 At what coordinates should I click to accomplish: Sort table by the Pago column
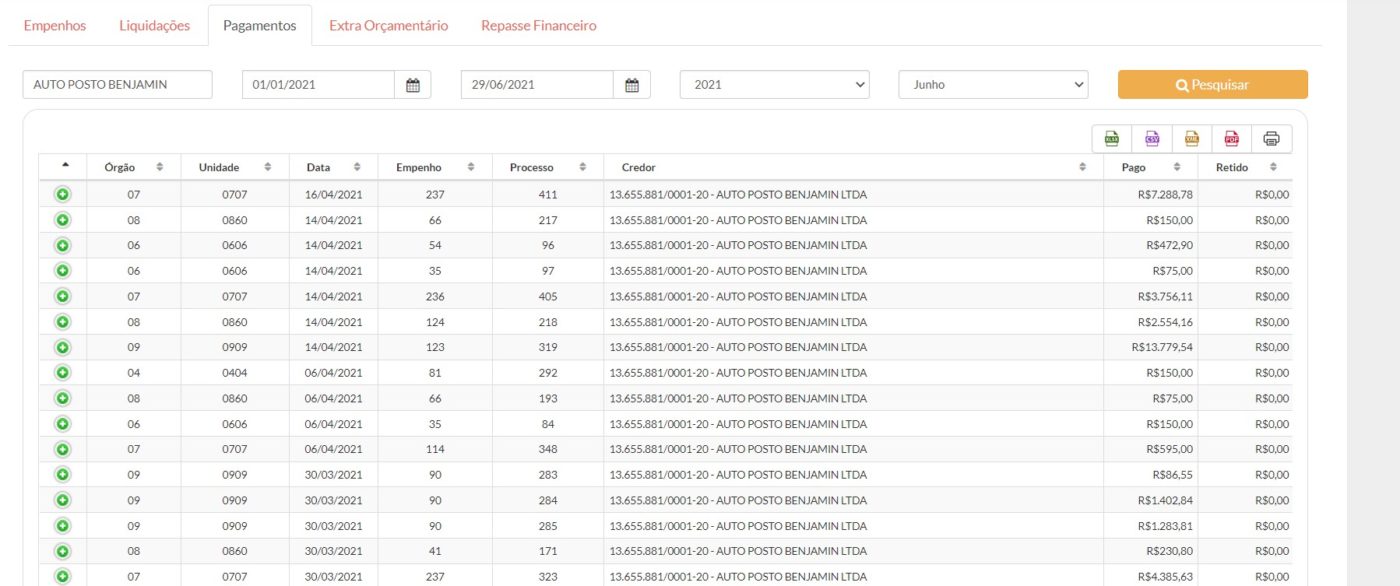pos(1151,167)
